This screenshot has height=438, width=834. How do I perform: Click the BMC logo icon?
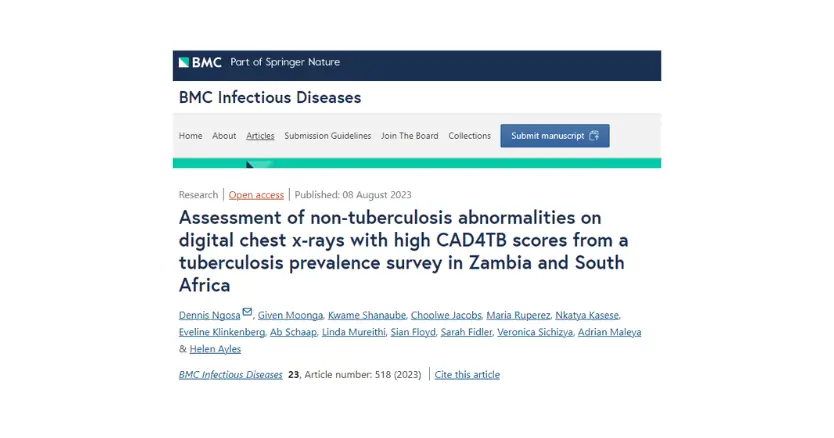coord(184,62)
